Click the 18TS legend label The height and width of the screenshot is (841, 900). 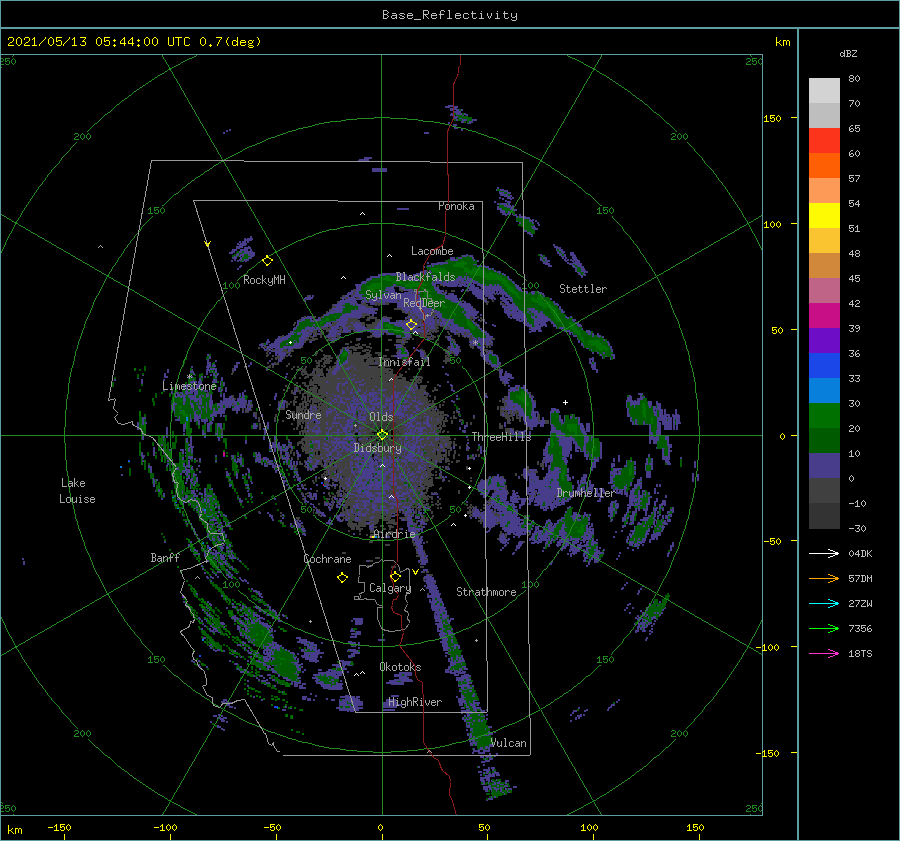tap(860, 653)
